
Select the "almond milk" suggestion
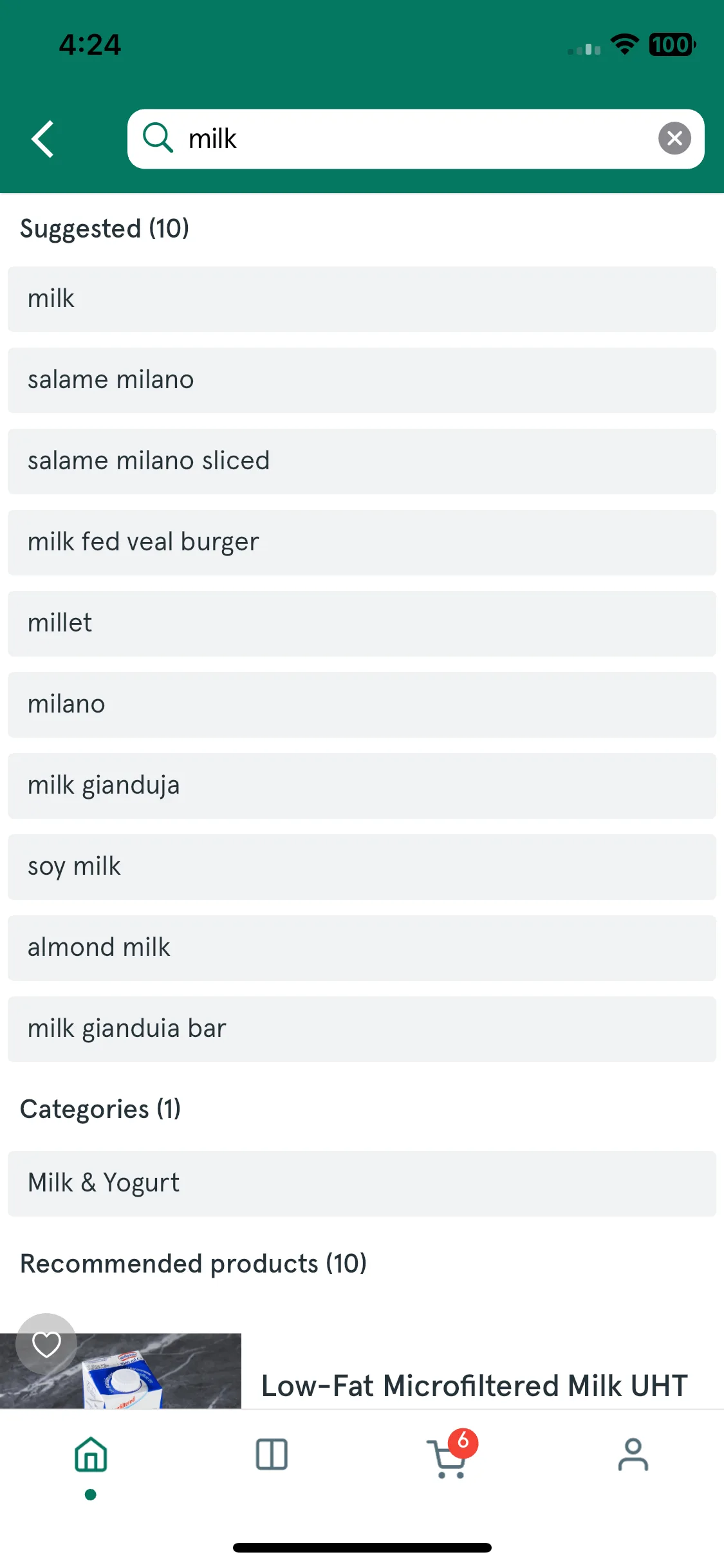pos(362,948)
